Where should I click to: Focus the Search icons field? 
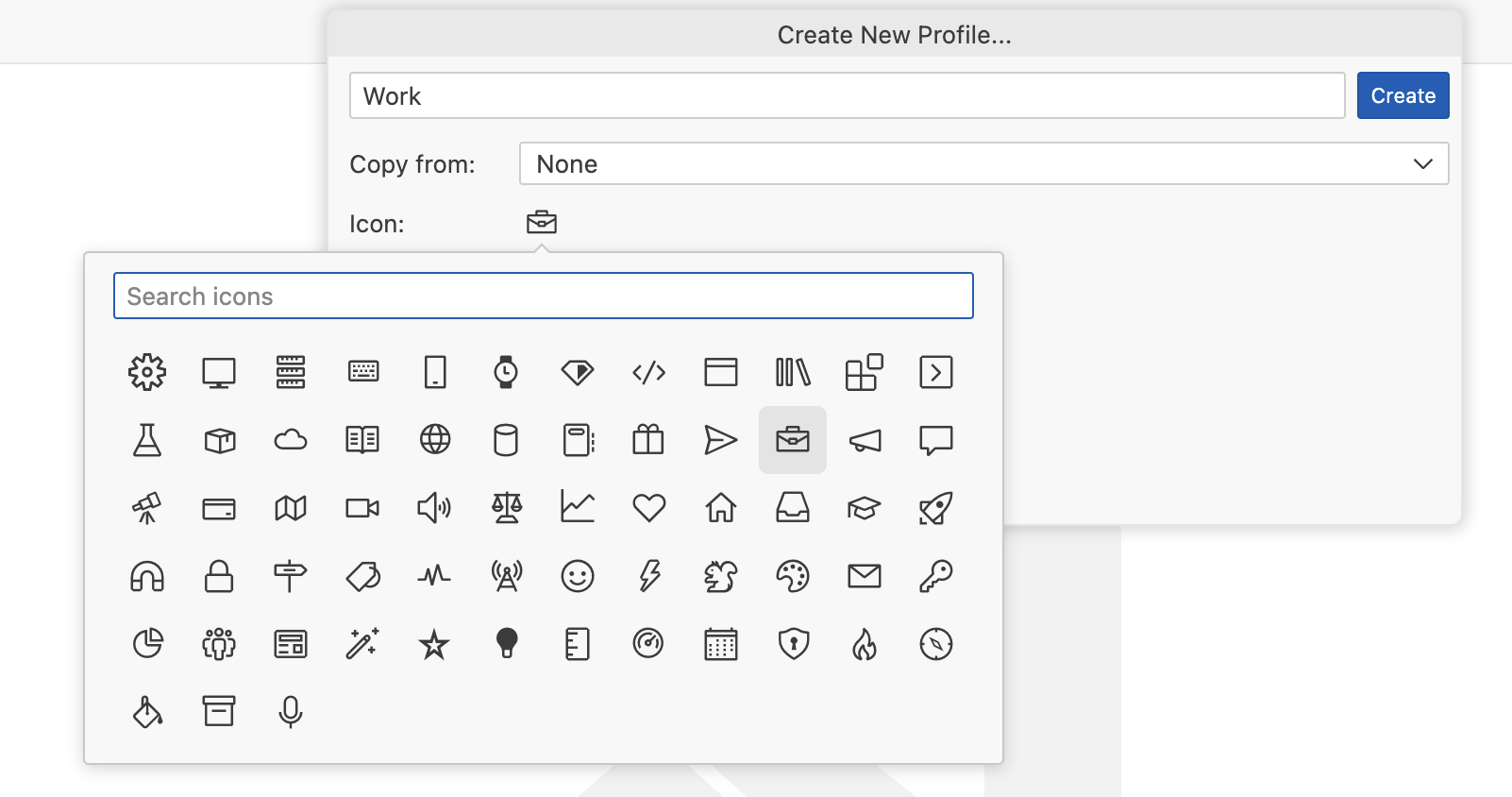[x=544, y=297]
